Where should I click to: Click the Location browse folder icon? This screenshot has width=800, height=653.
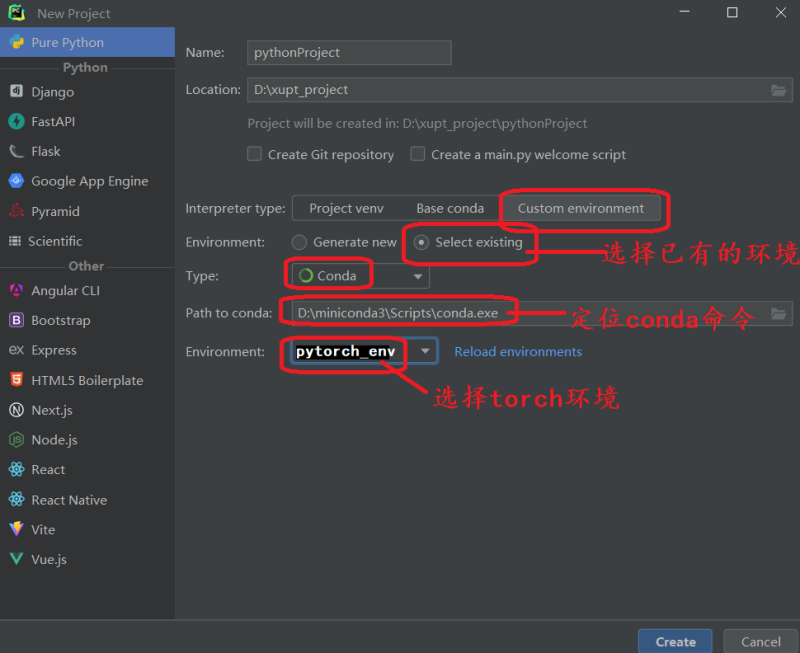point(778,90)
